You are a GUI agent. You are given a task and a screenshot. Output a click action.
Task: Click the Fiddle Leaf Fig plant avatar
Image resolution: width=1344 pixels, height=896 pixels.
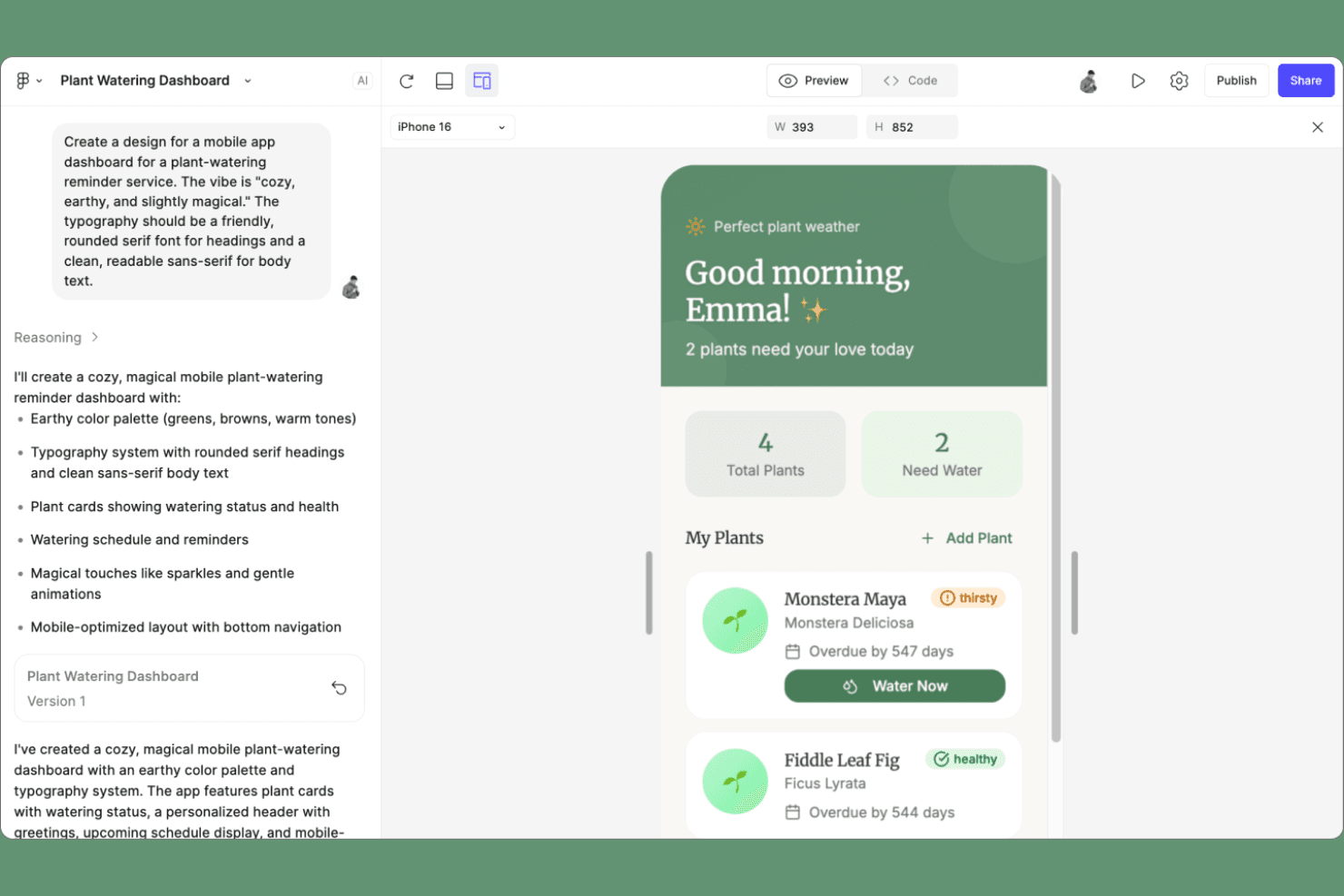pos(736,782)
